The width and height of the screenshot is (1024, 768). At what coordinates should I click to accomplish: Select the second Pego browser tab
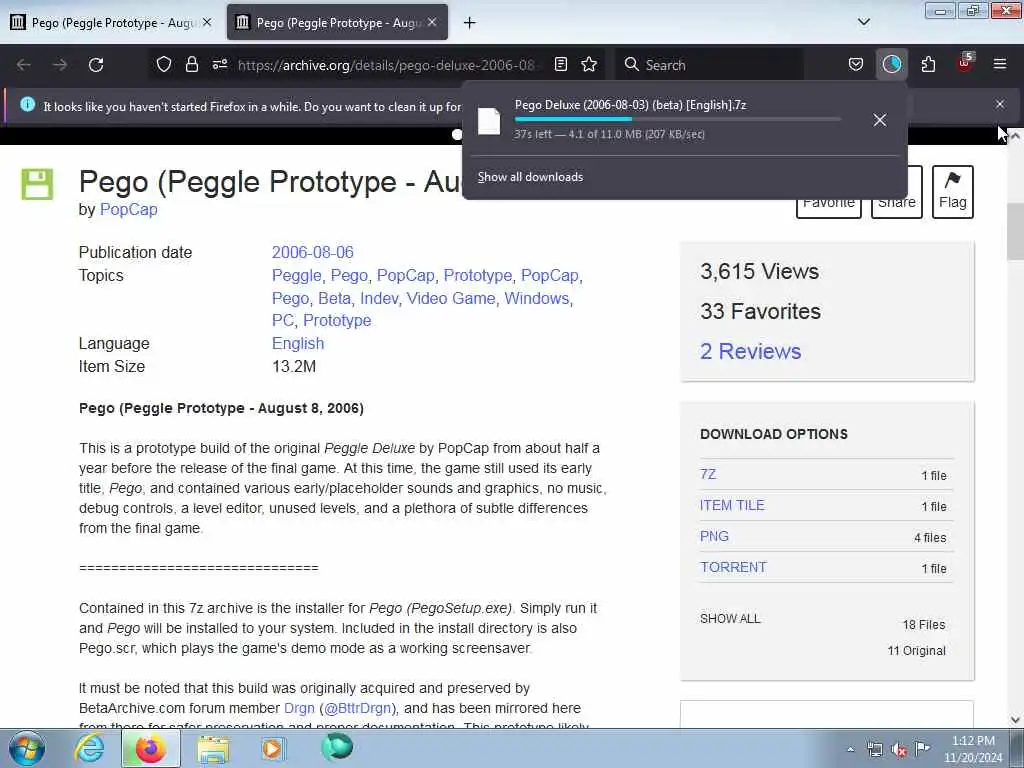click(x=337, y=22)
